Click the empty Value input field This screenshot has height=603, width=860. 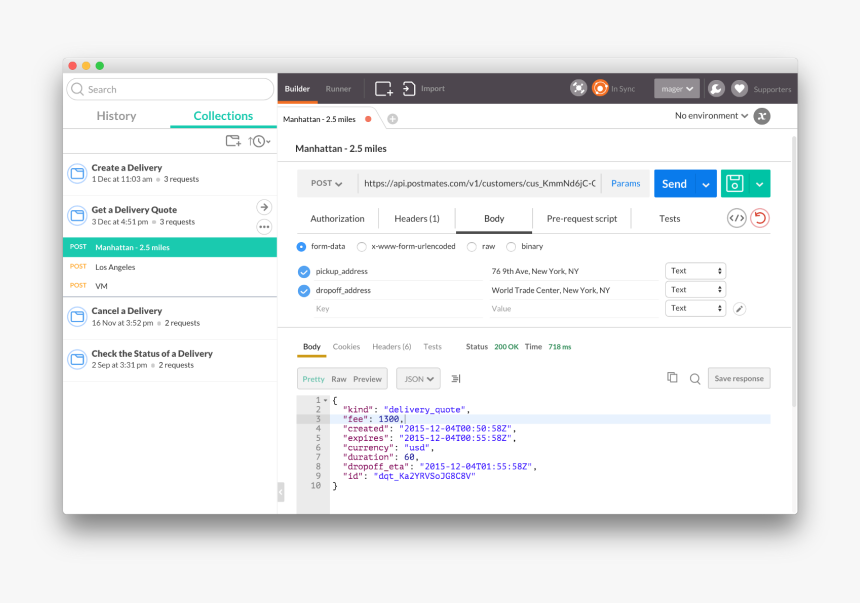pyautogui.click(x=574, y=309)
